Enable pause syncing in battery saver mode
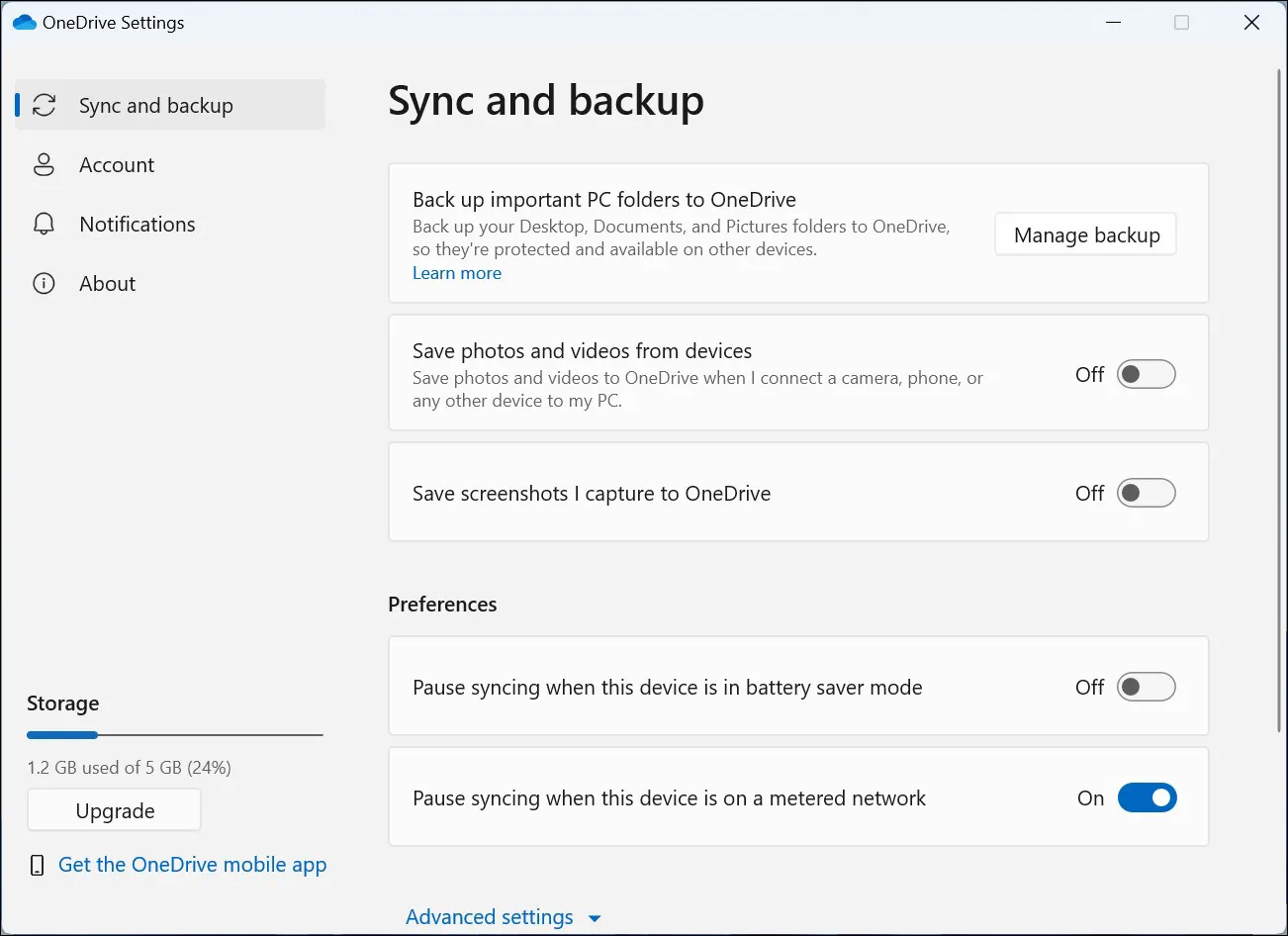Screen dimensions: 1288x936 [x=1147, y=686]
